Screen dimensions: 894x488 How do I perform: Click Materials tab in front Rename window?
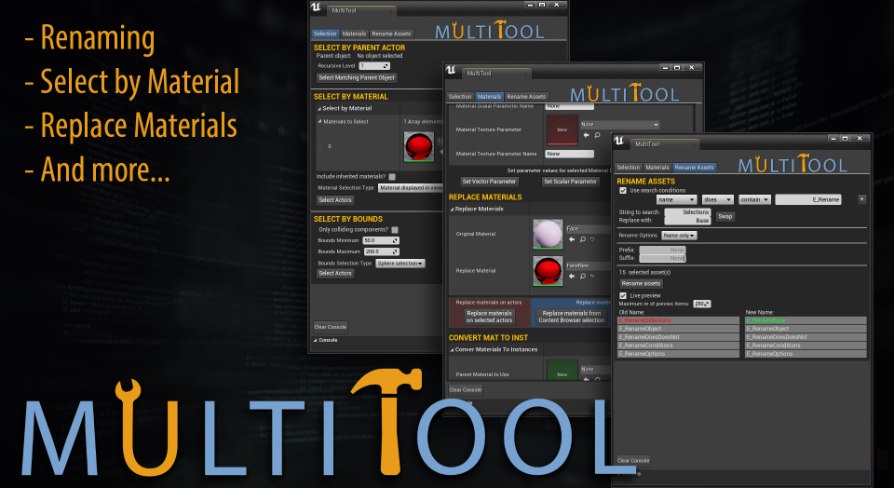coord(657,167)
